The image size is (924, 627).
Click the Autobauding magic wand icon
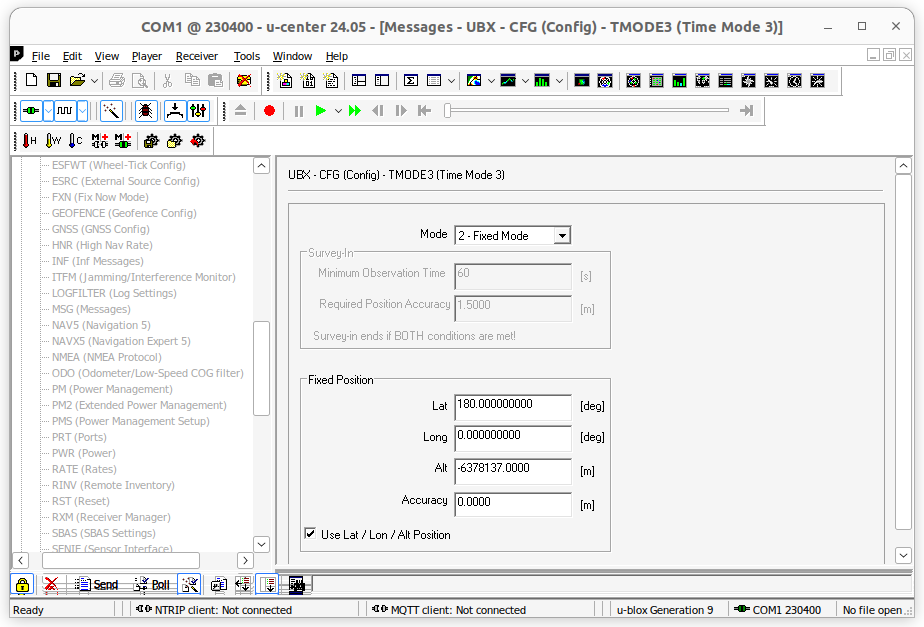click(x=111, y=110)
